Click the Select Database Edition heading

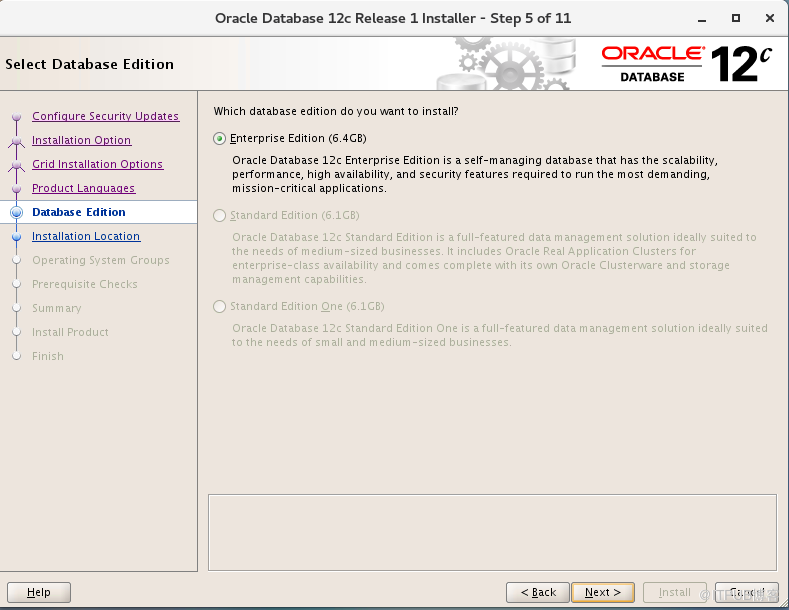point(90,64)
